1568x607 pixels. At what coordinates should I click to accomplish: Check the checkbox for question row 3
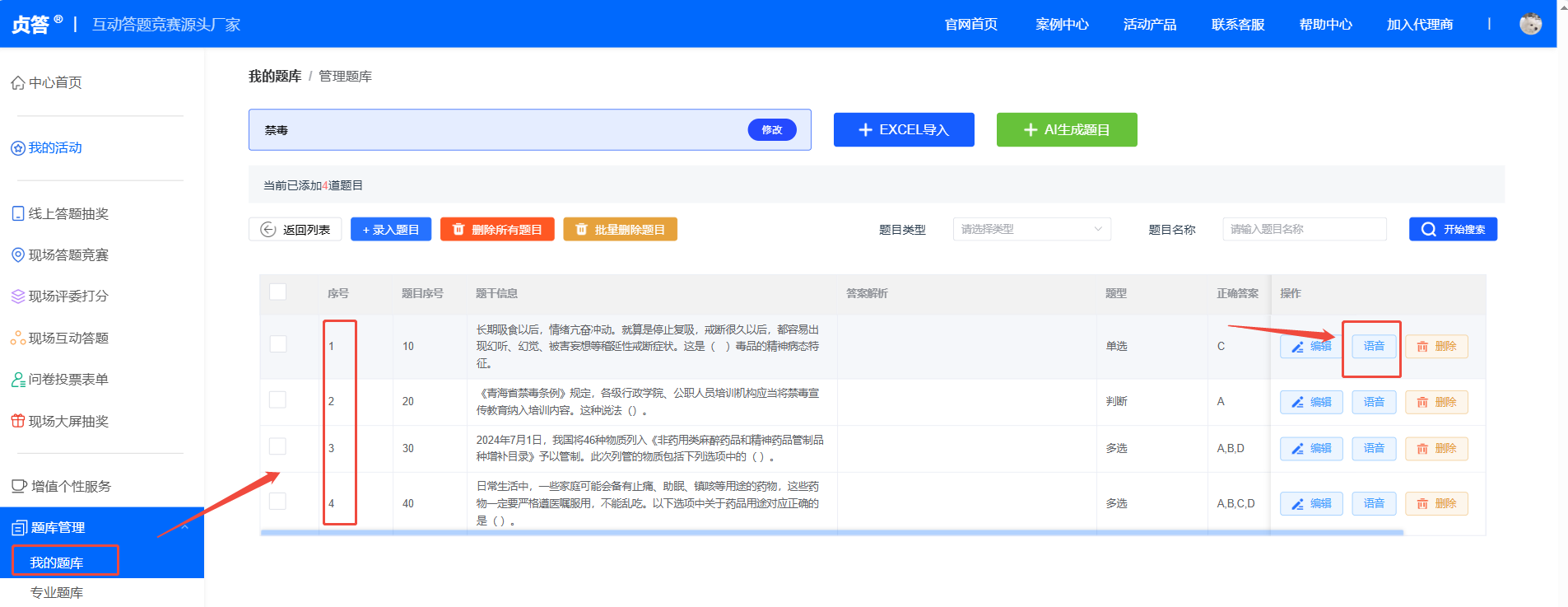[x=278, y=446]
